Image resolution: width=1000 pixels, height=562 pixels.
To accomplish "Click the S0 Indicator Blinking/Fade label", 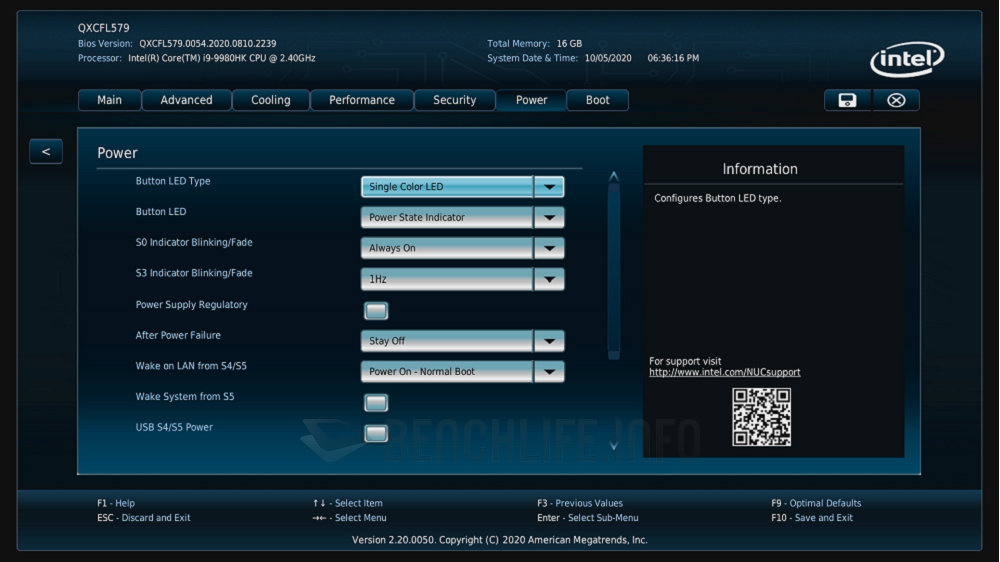I will click(194, 242).
